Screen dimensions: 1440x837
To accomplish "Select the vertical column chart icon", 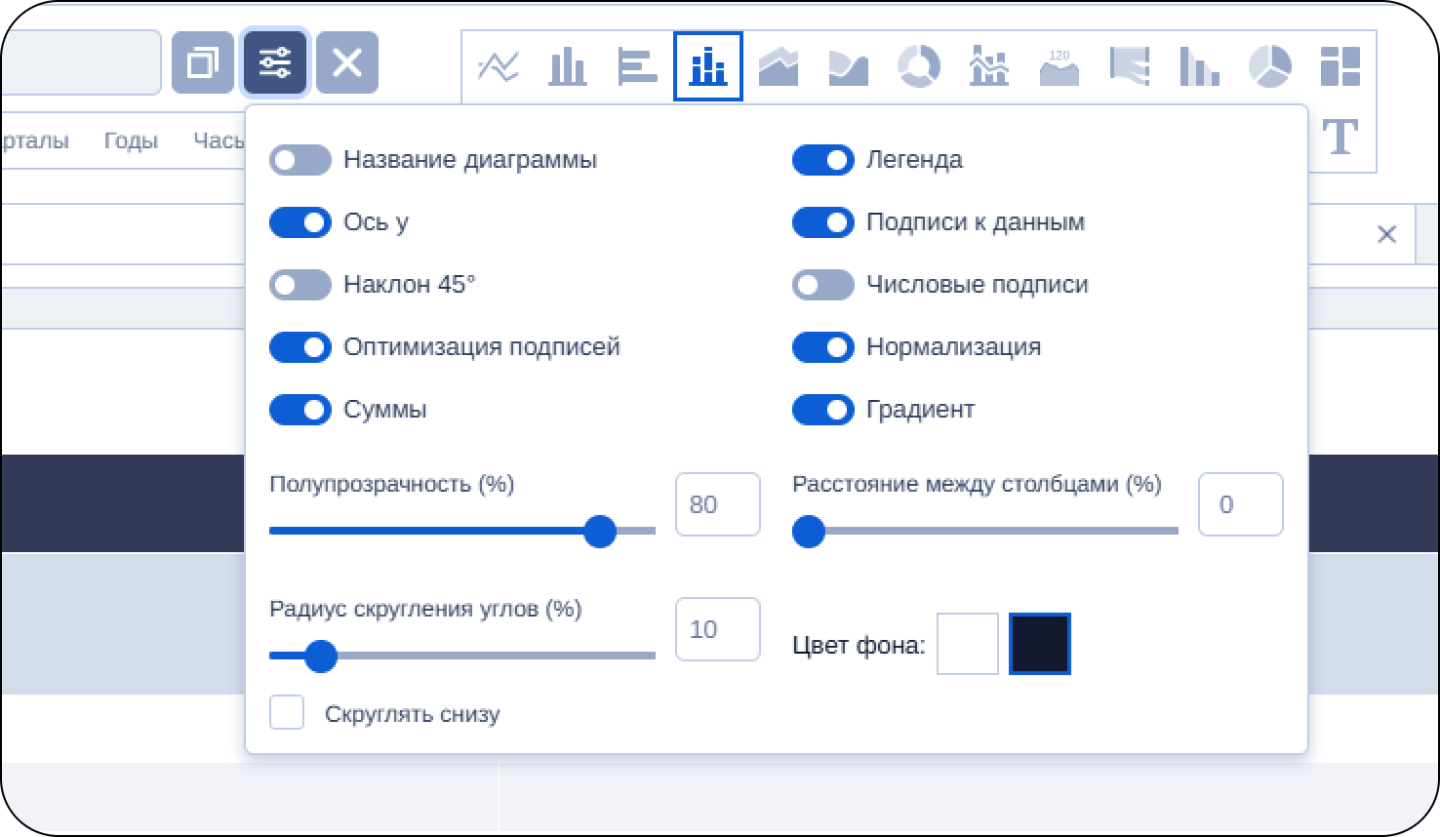I will (x=568, y=67).
